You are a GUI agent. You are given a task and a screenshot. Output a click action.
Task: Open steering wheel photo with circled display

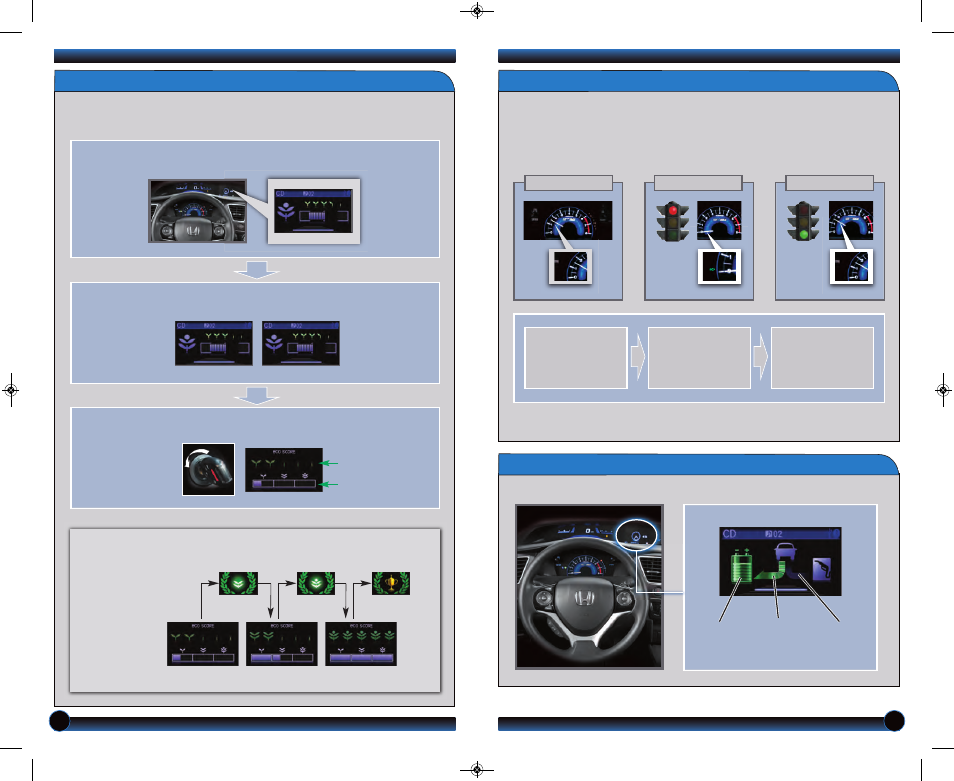tap(590, 587)
